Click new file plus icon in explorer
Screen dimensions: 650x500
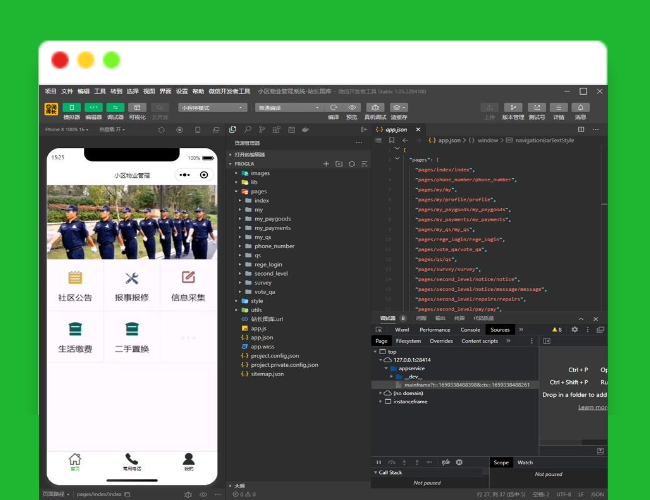[x=325, y=163]
